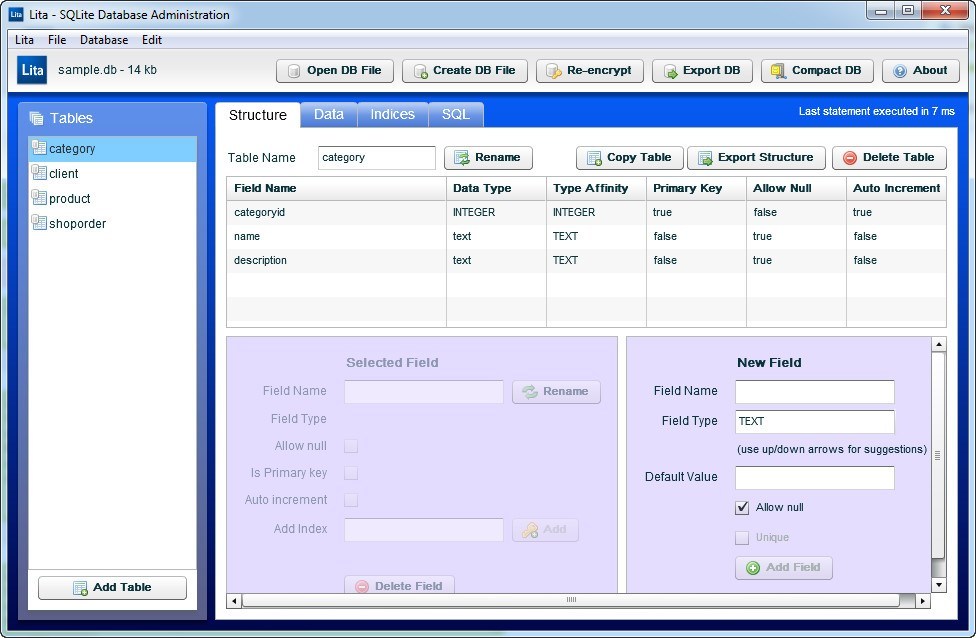Click the Copy Table icon
This screenshot has height=638, width=976.
594,158
